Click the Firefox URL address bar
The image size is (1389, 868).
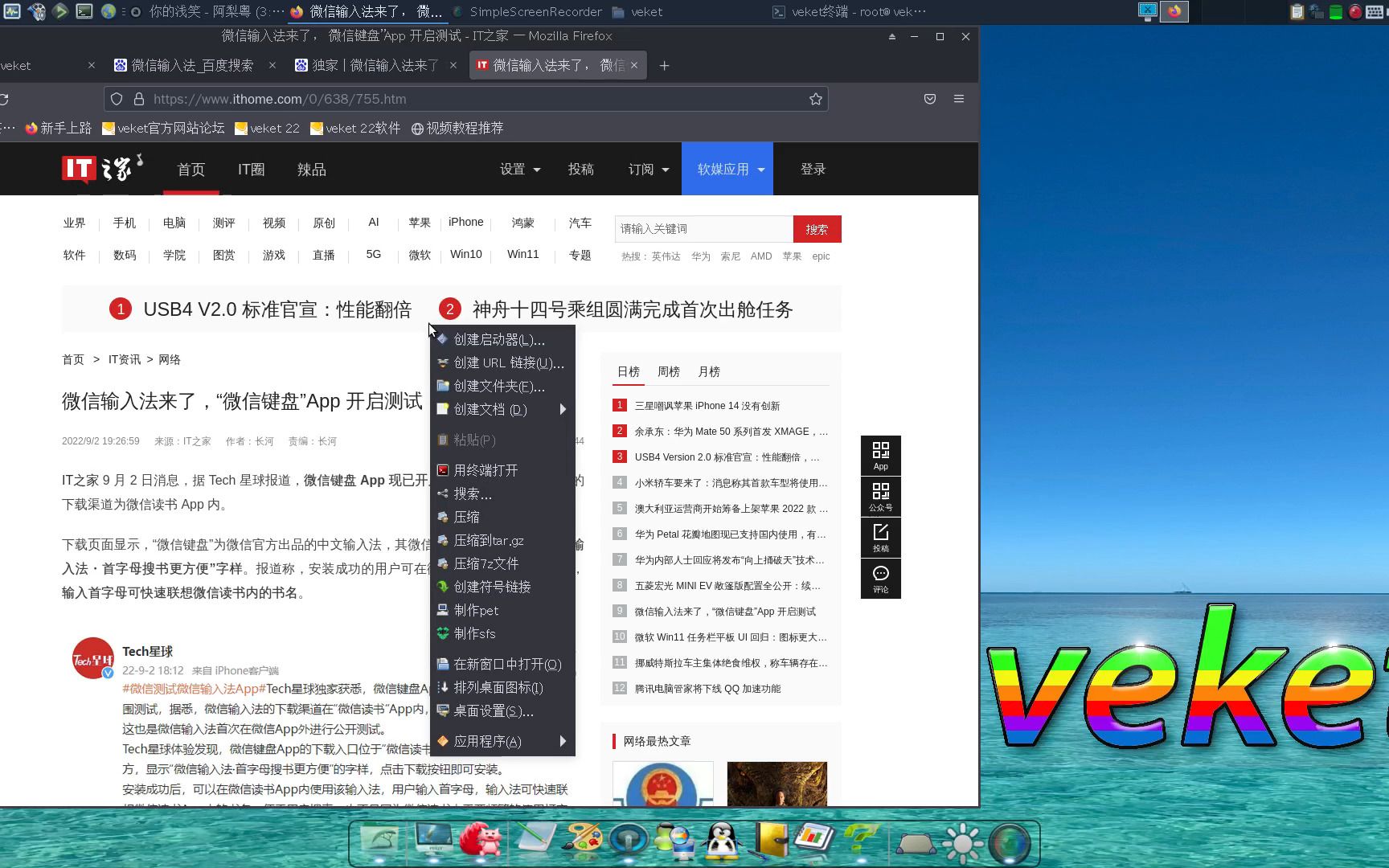pos(466,99)
